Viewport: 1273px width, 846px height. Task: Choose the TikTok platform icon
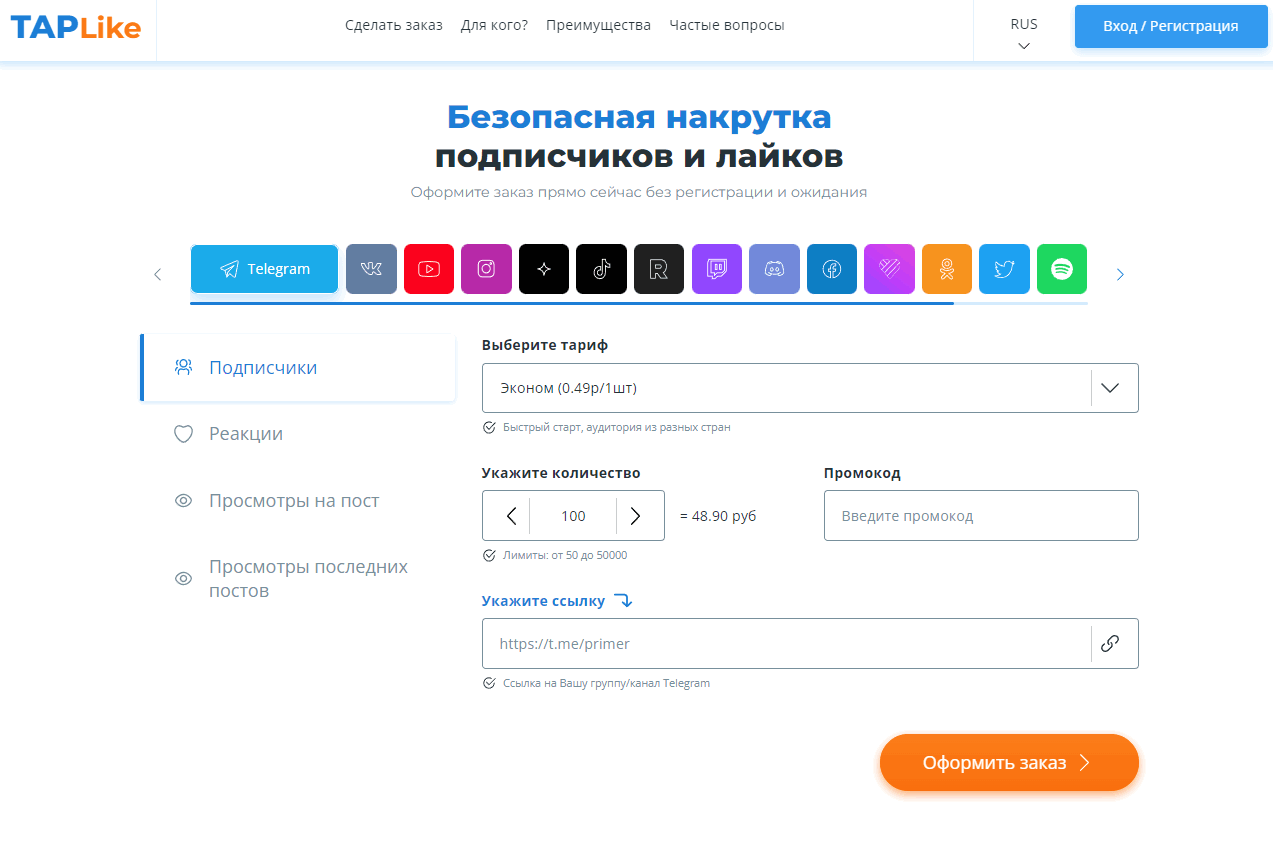(x=601, y=269)
